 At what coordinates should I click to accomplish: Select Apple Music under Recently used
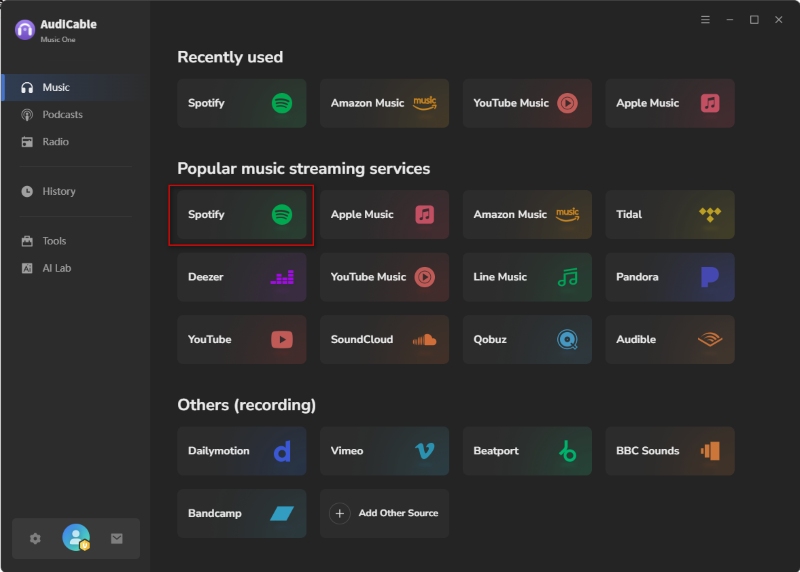tap(670, 103)
